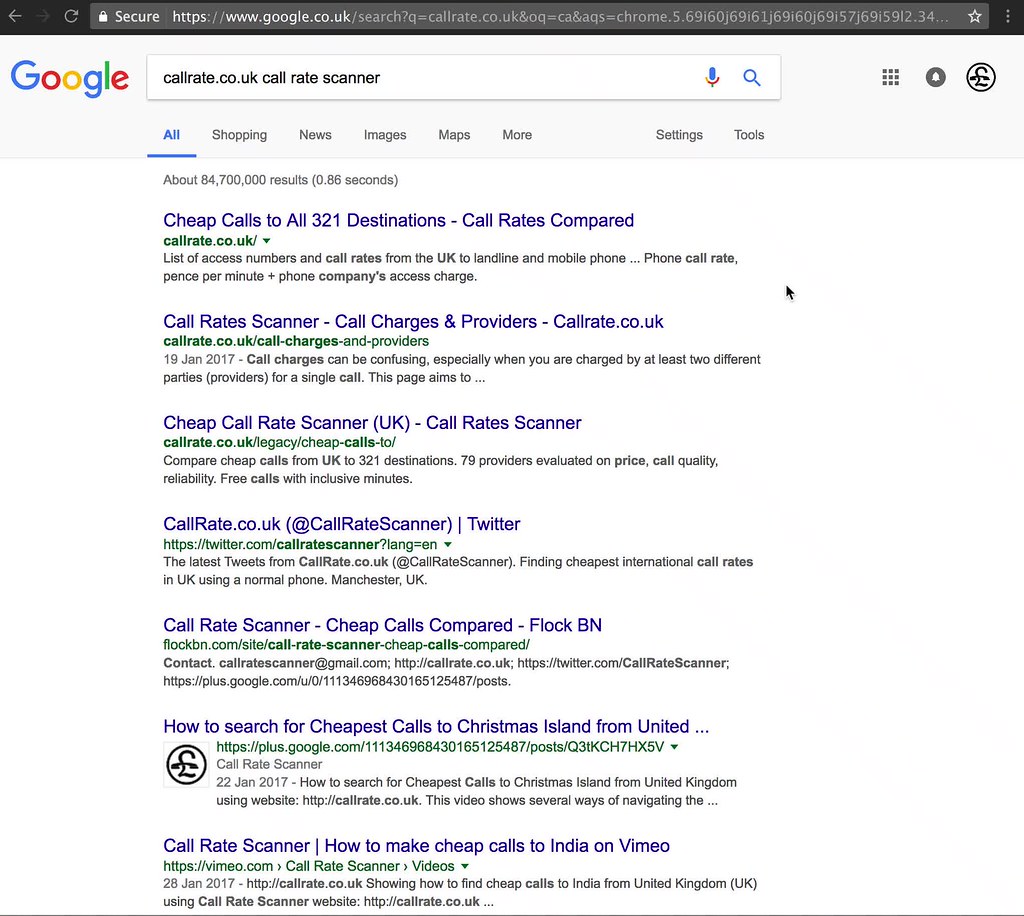
Task: Click the Google logo
Action: [x=69, y=78]
